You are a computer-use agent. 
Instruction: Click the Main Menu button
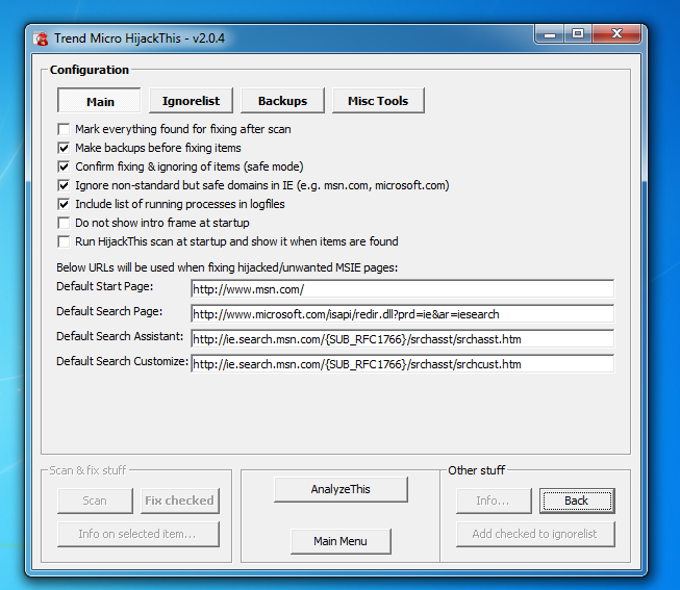coord(340,541)
